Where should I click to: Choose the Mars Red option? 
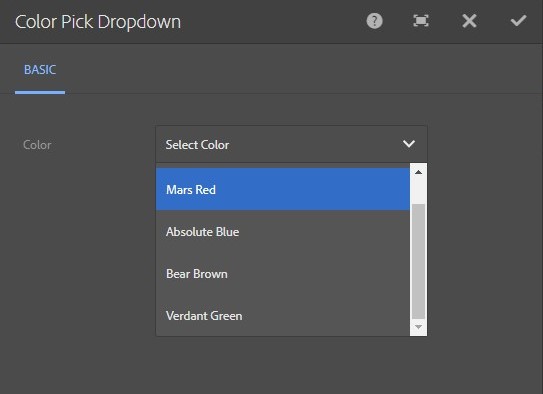tap(283, 189)
